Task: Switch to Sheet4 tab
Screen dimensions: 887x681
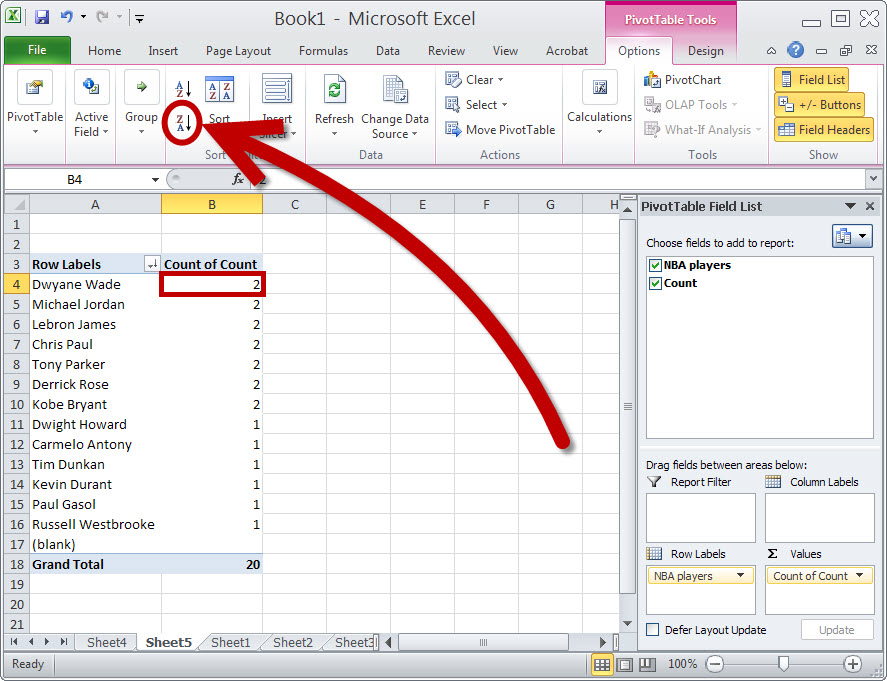Action: click(x=107, y=643)
